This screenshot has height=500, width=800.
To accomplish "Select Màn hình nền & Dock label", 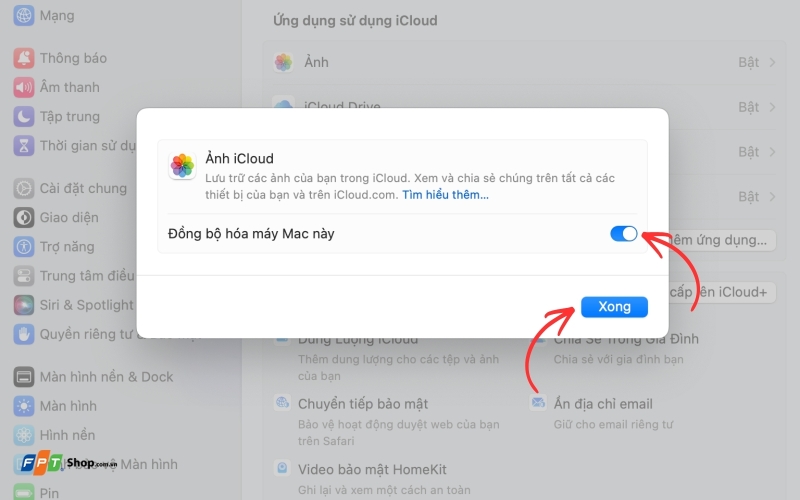I will (x=107, y=377).
